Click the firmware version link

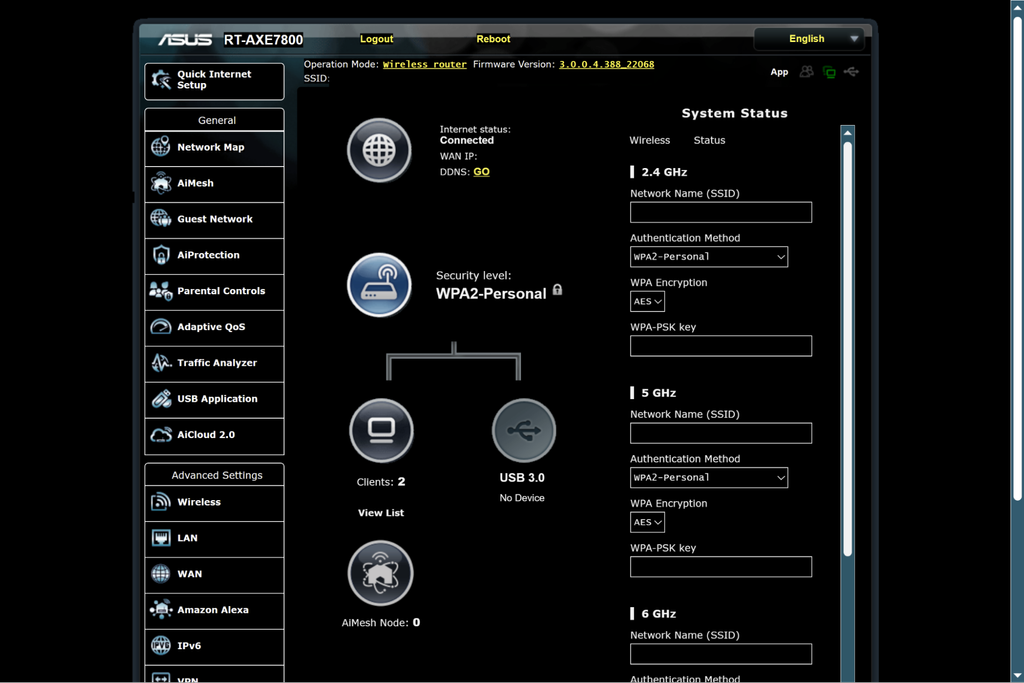606,62
